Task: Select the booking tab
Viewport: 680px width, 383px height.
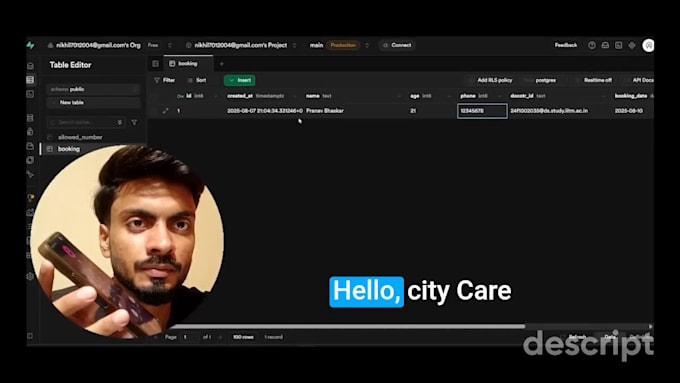Action: (x=188, y=64)
